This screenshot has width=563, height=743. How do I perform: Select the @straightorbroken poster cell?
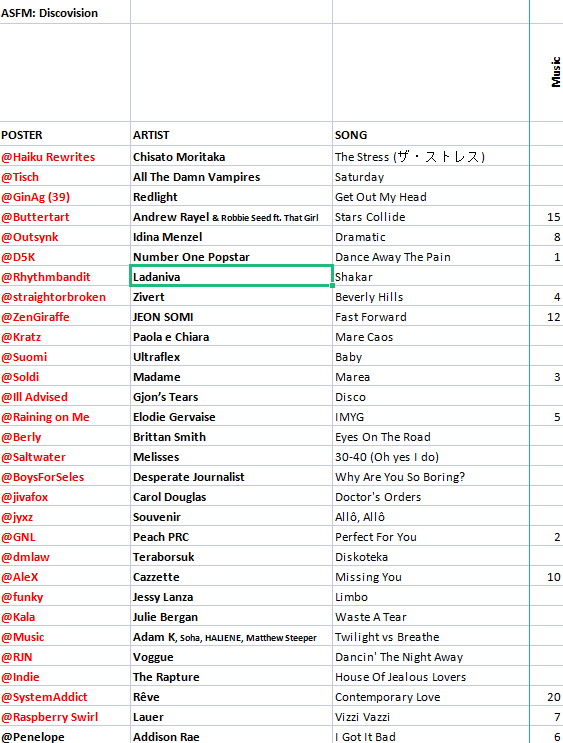tap(65, 297)
